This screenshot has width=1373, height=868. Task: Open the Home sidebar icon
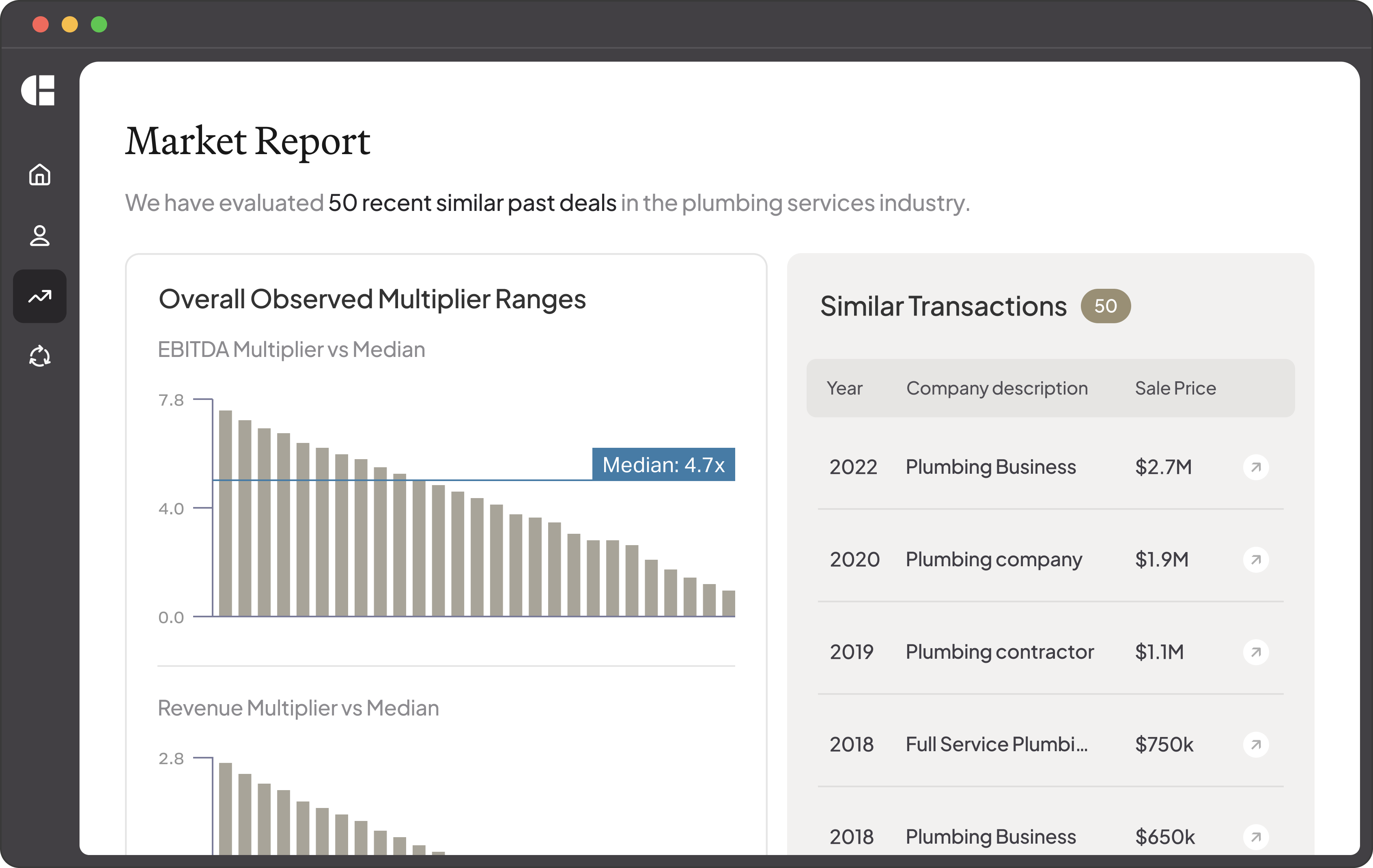39,174
